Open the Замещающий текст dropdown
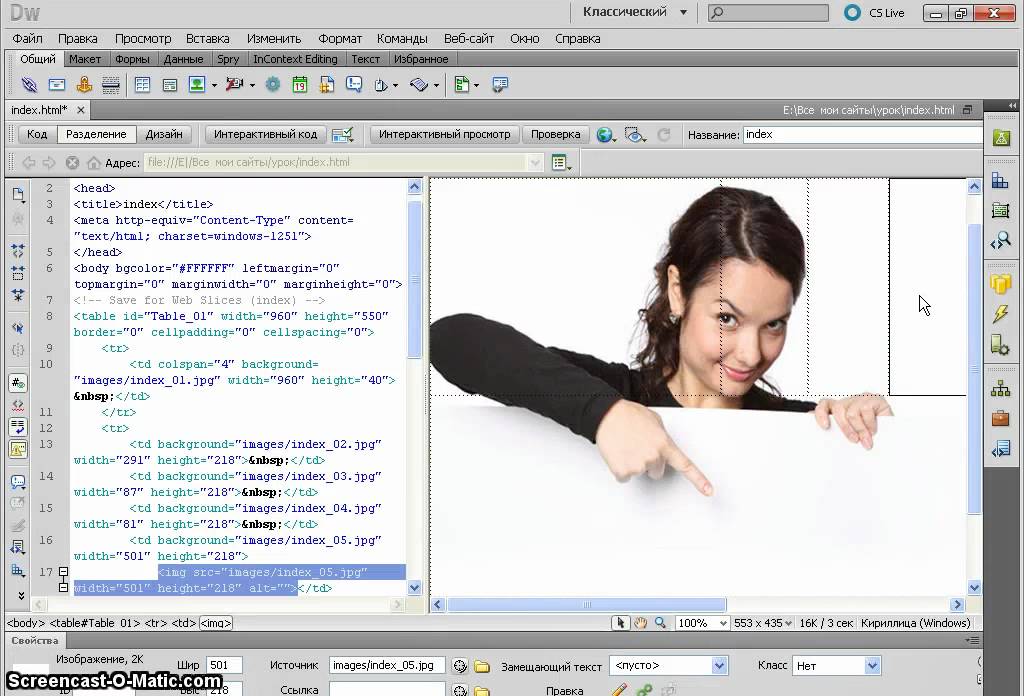1024x696 pixels. click(719, 666)
